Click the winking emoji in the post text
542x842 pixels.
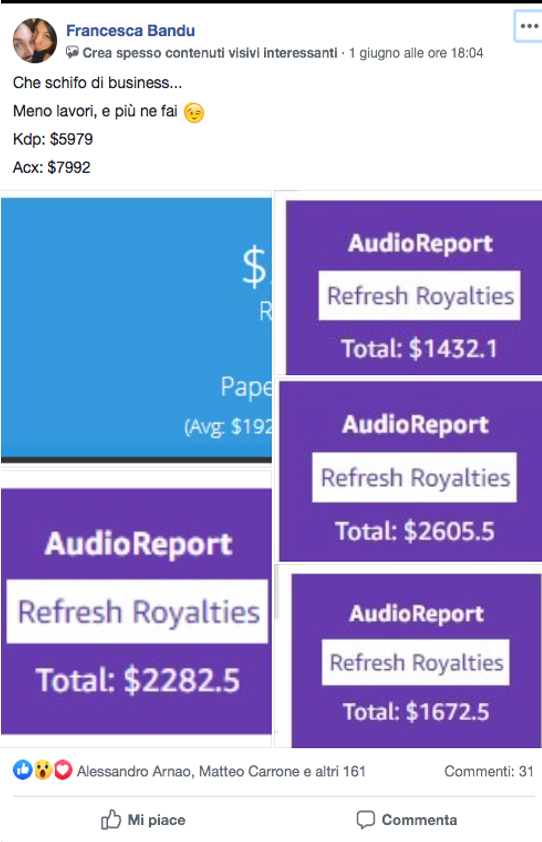click(x=194, y=113)
